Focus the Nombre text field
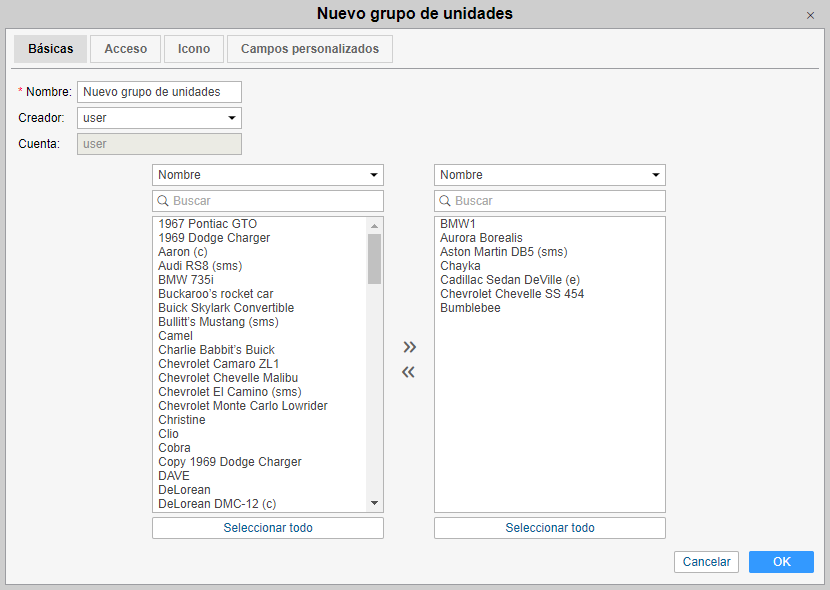The height and width of the screenshot is (590, 830). click(159, 92)
